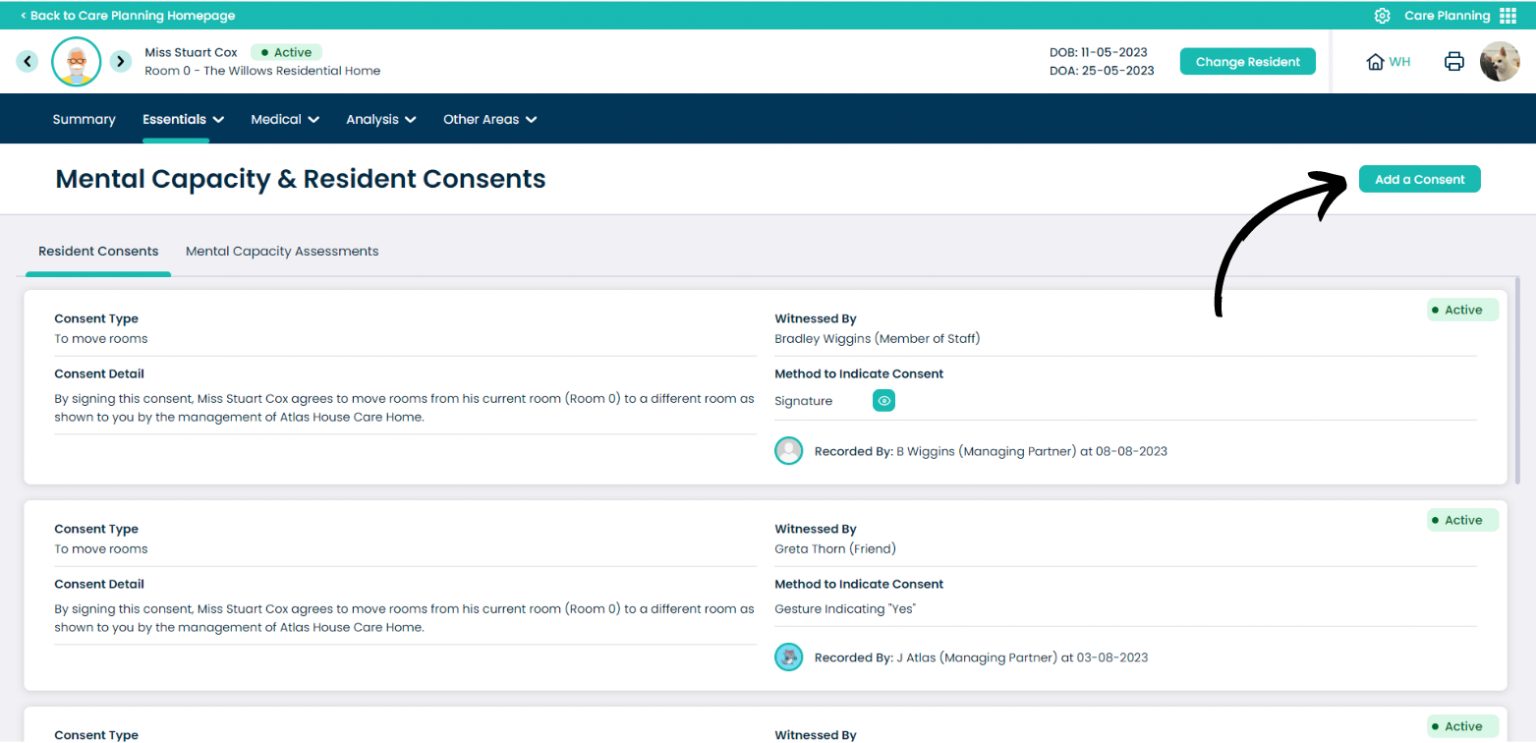
Task: Open the apps grid next to Care Planning
Action: point(1514,15)
